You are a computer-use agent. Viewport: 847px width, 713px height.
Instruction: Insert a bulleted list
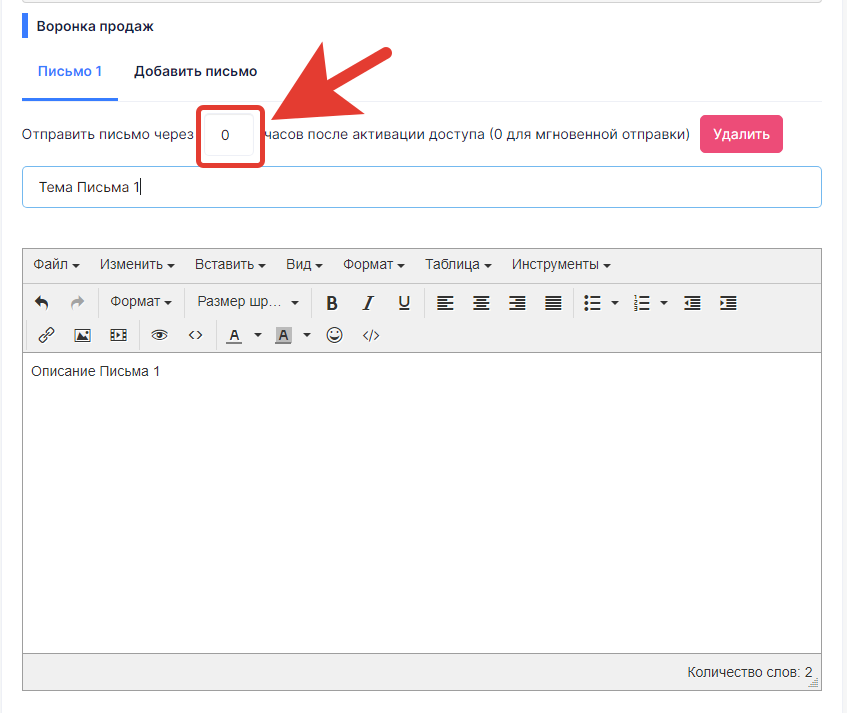point(593,303)
